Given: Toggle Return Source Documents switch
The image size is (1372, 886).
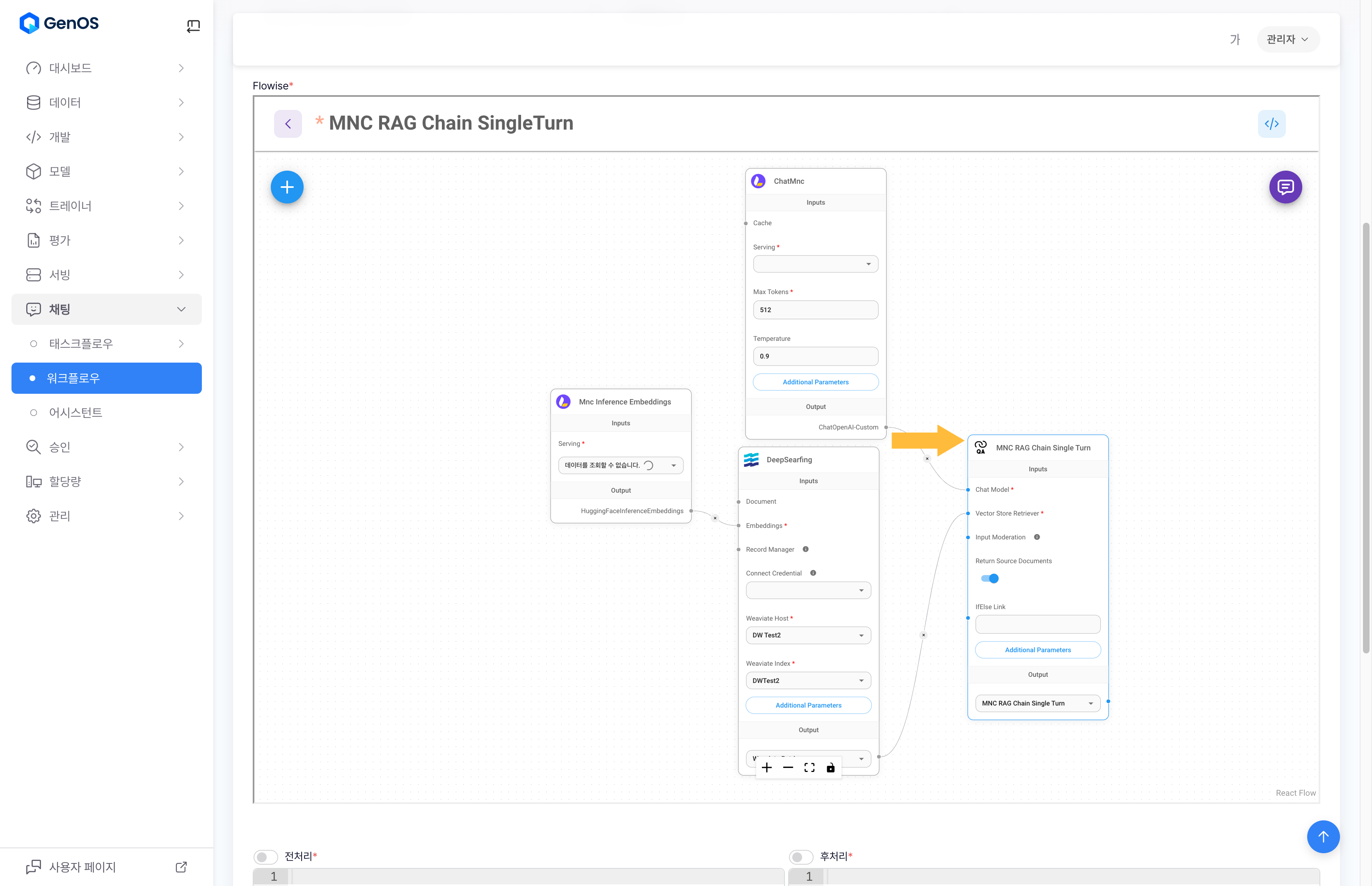Looking at the screenshot, I should [990, 579].
